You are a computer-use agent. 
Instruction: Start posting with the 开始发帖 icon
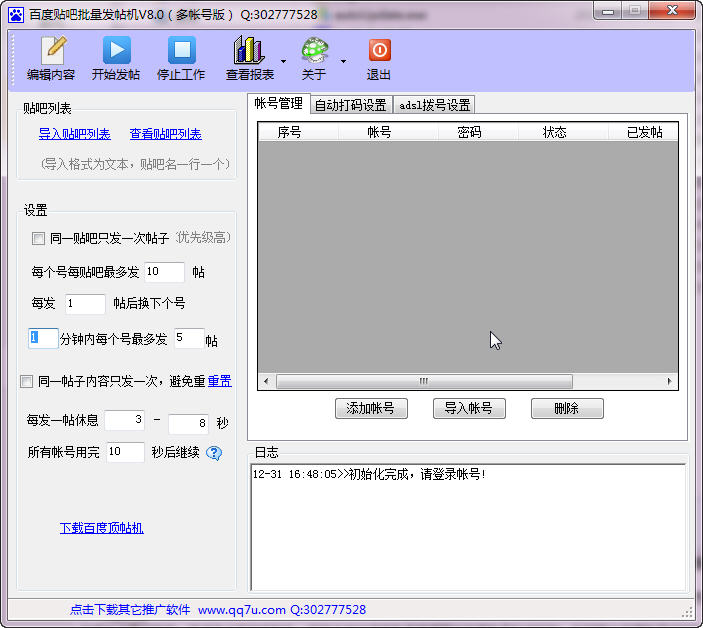pyautogui.click(x=116, y=51)
